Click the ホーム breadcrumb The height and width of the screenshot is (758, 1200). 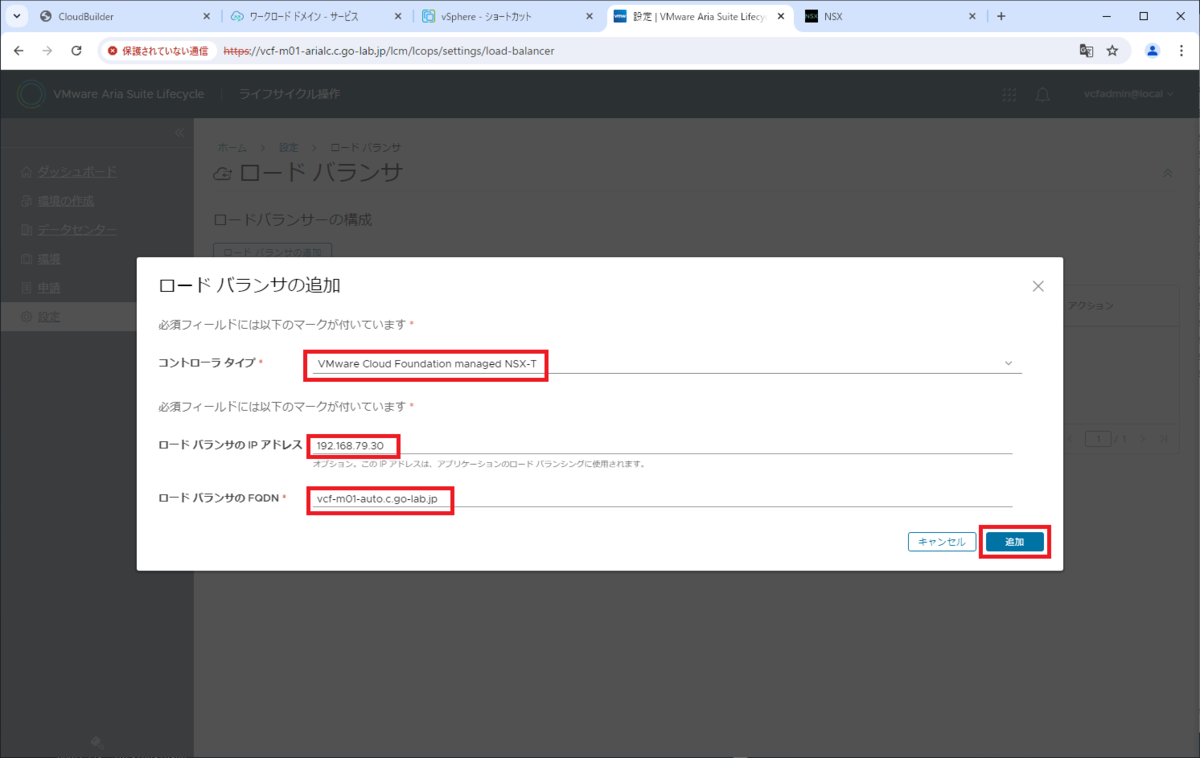(232, 147)
